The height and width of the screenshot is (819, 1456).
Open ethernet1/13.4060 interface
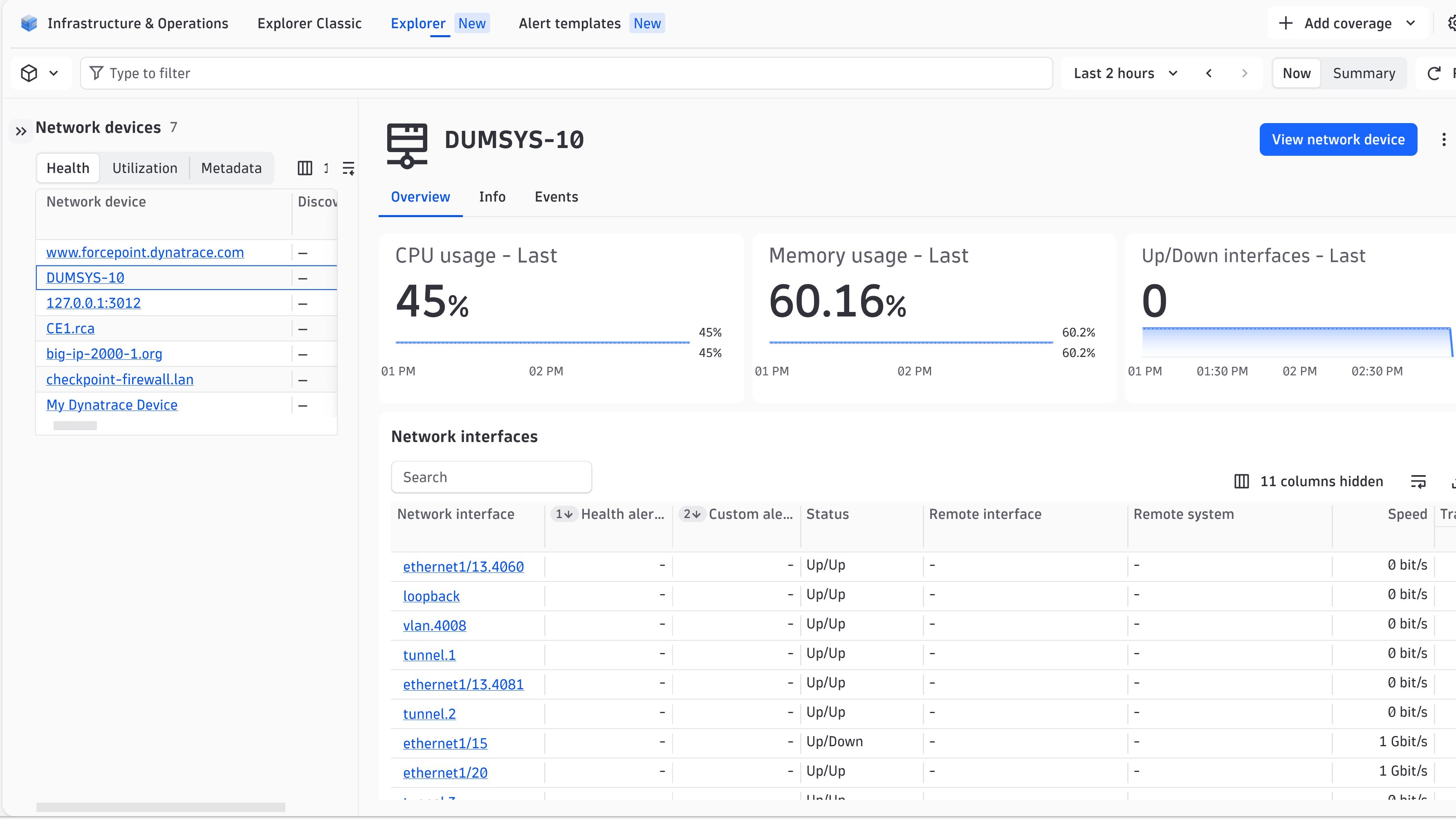point(463,566)
